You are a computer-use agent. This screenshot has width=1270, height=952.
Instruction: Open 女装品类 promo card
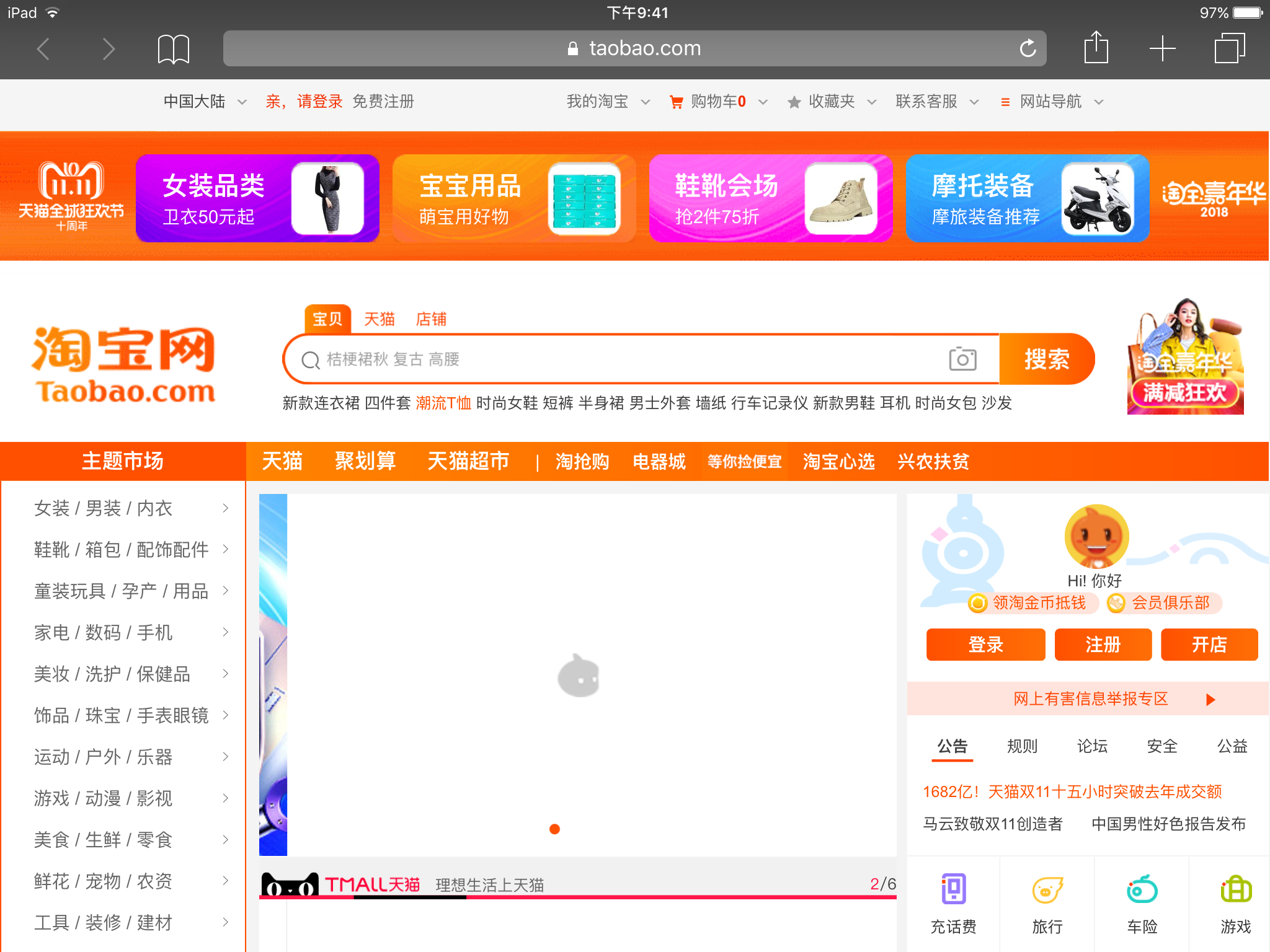[x=257, y=198]
